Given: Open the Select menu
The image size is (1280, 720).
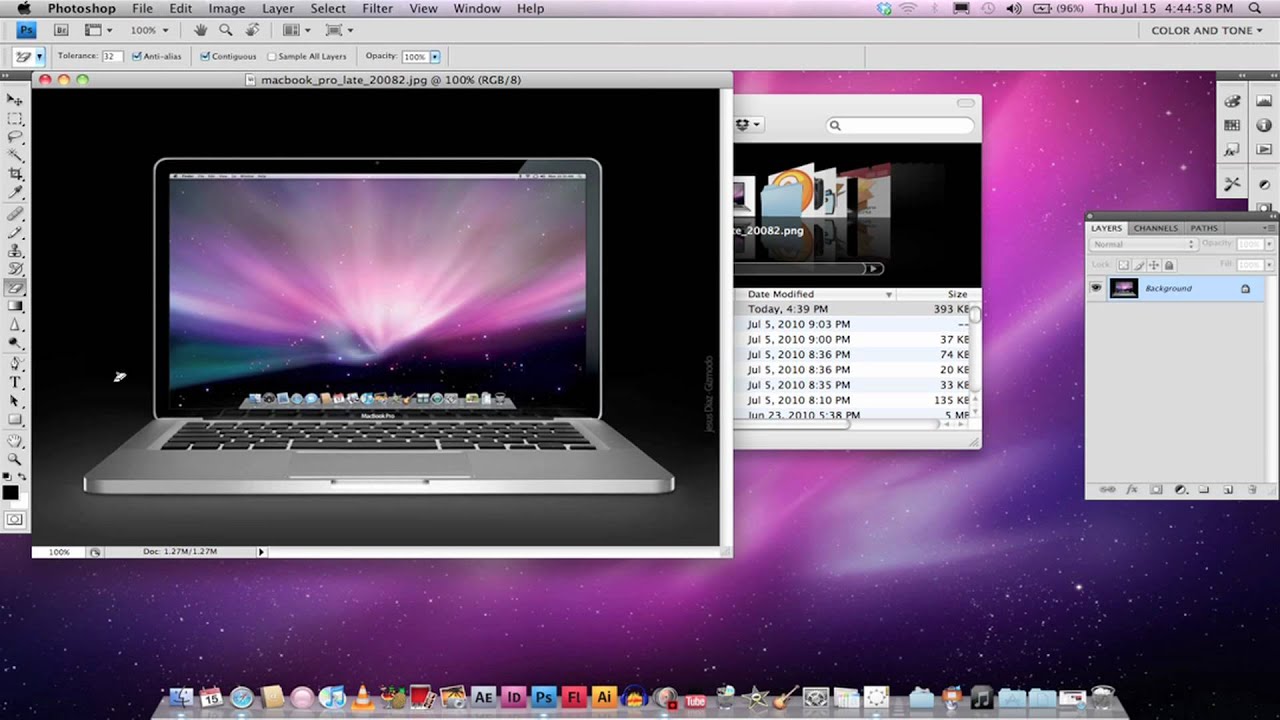Looking at the screenshot, I should pyautogui.click(x=327, y=8).
